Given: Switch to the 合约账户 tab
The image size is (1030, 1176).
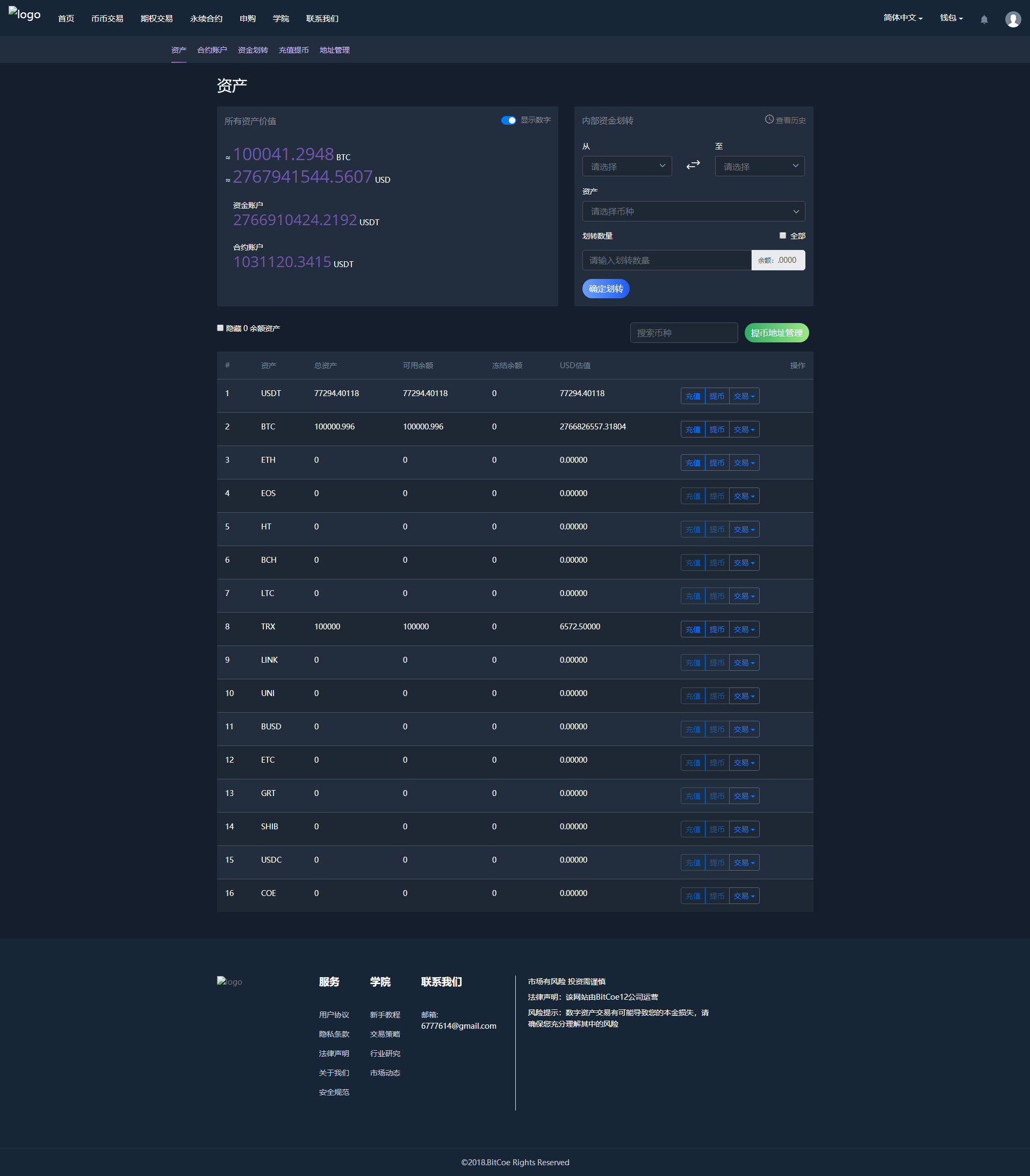Looking at the screenshot, I should [212, 50].
